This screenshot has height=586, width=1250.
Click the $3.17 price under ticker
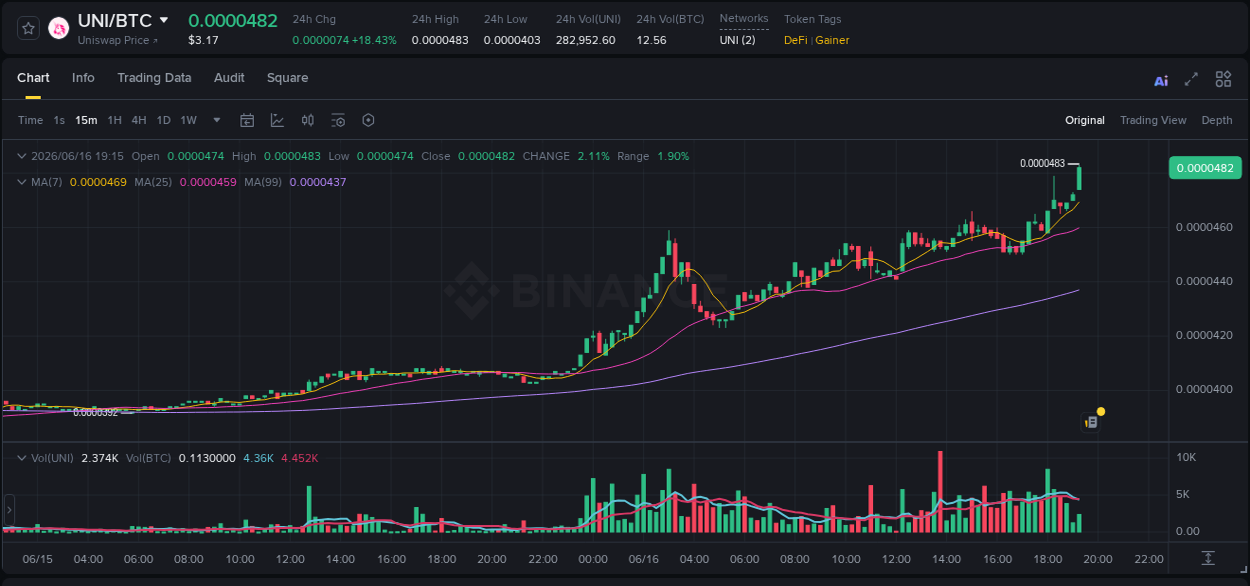pos(203,40)
